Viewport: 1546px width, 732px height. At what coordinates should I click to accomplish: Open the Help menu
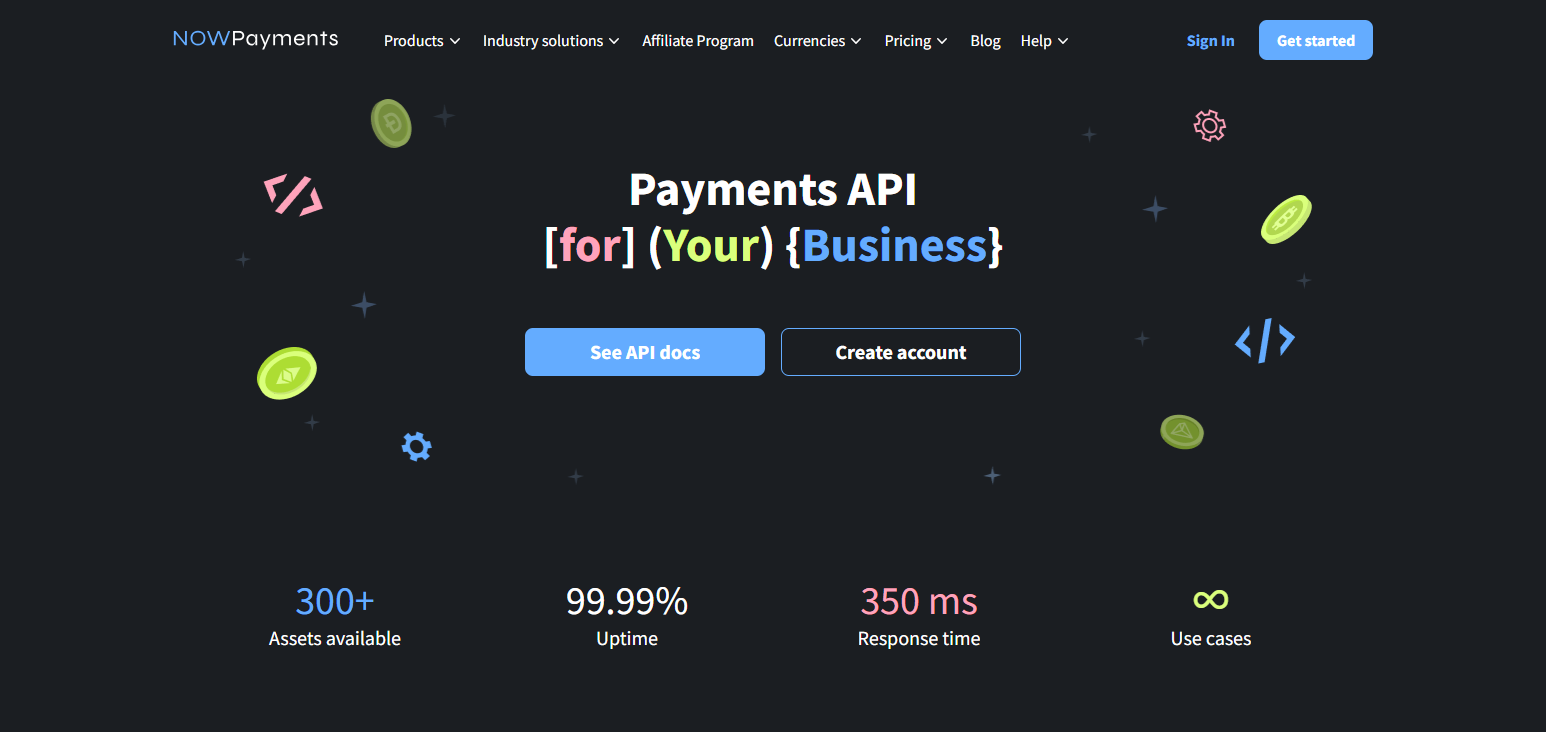coord(1045,41)
